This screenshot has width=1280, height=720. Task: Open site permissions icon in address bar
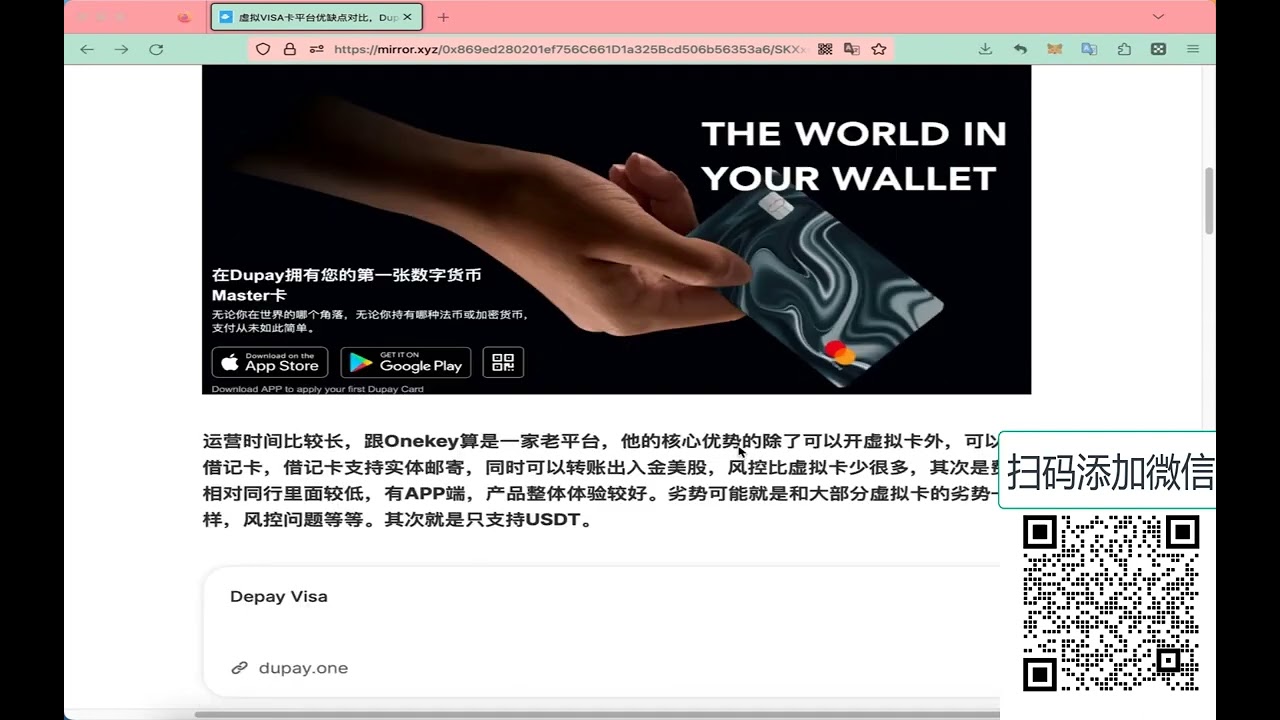point(316,49)
